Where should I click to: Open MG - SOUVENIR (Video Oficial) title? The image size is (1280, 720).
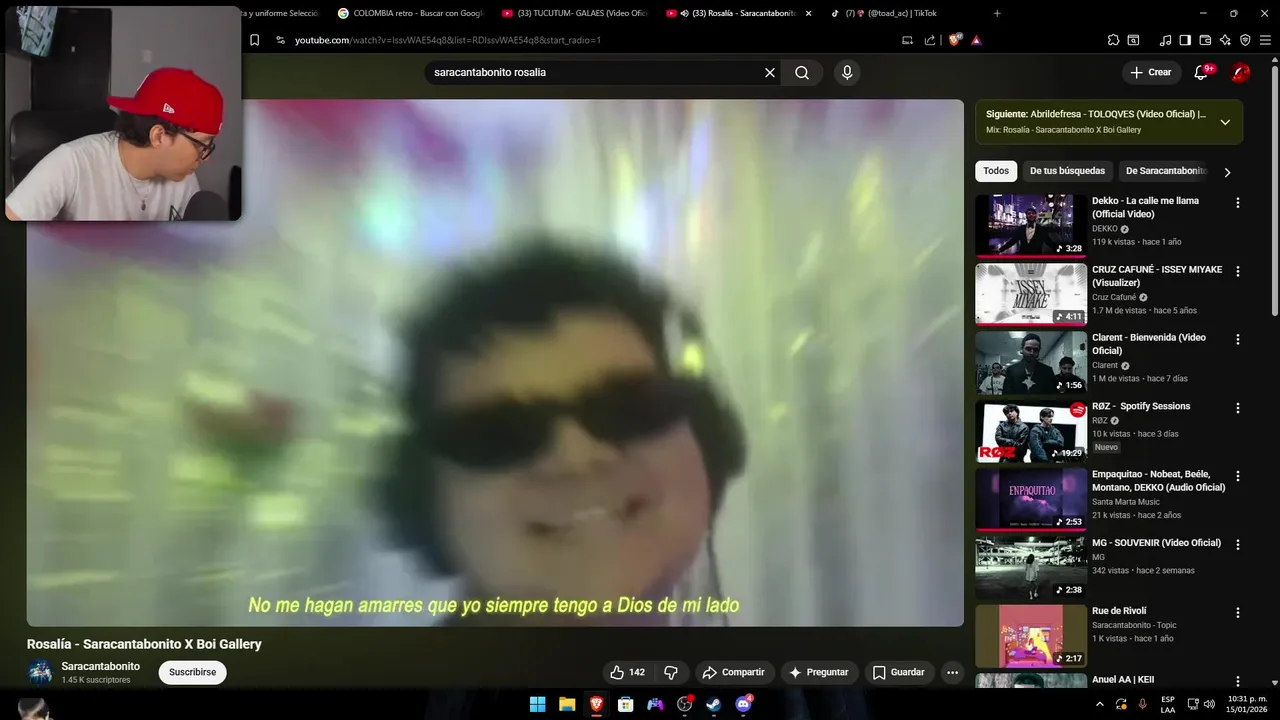point(1156,543)
